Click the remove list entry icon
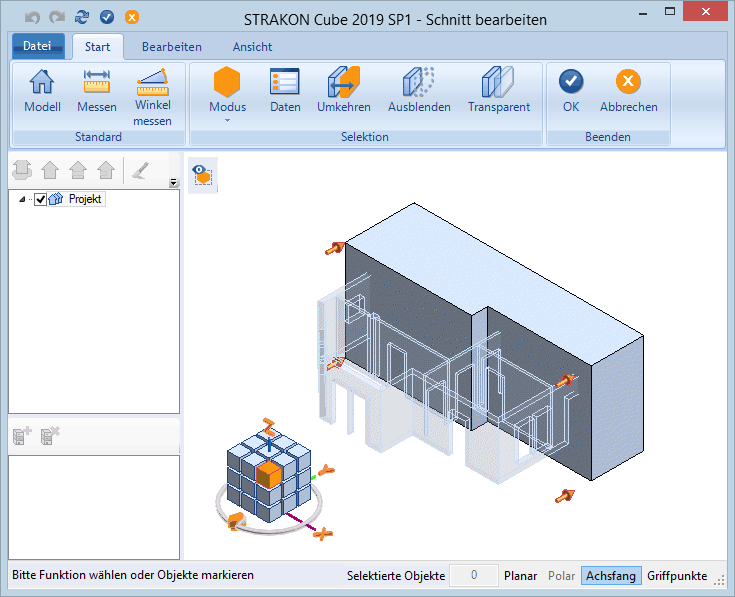 click(50, 436)
